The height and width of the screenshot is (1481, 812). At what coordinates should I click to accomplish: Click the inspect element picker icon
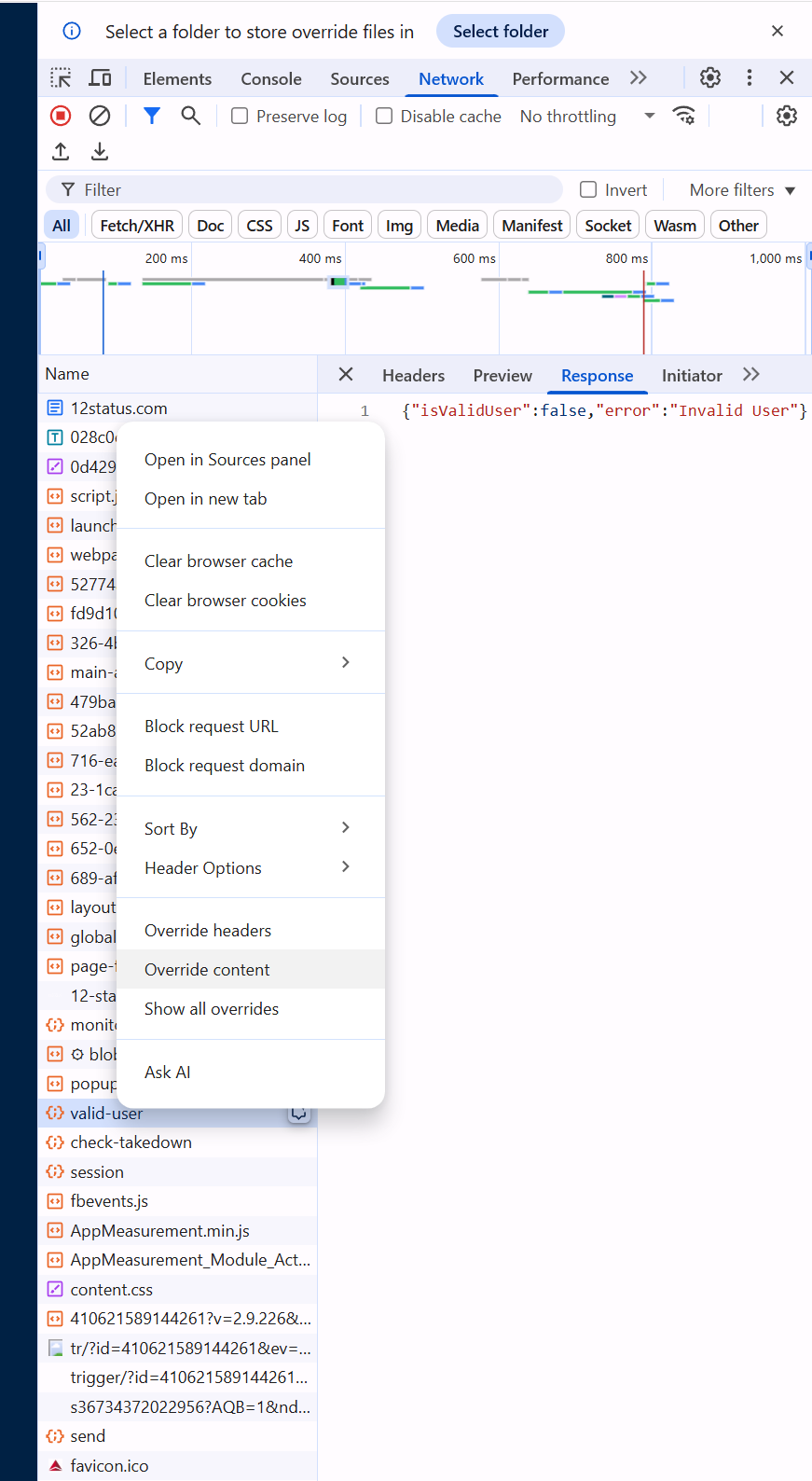61,78
